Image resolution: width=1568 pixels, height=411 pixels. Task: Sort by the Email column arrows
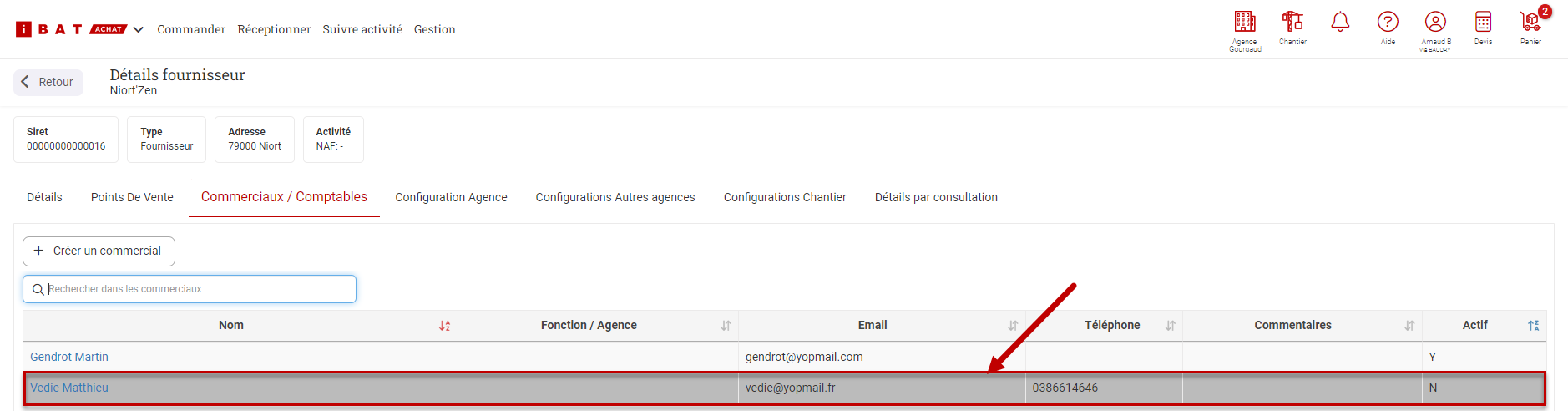pos(1013,326)
